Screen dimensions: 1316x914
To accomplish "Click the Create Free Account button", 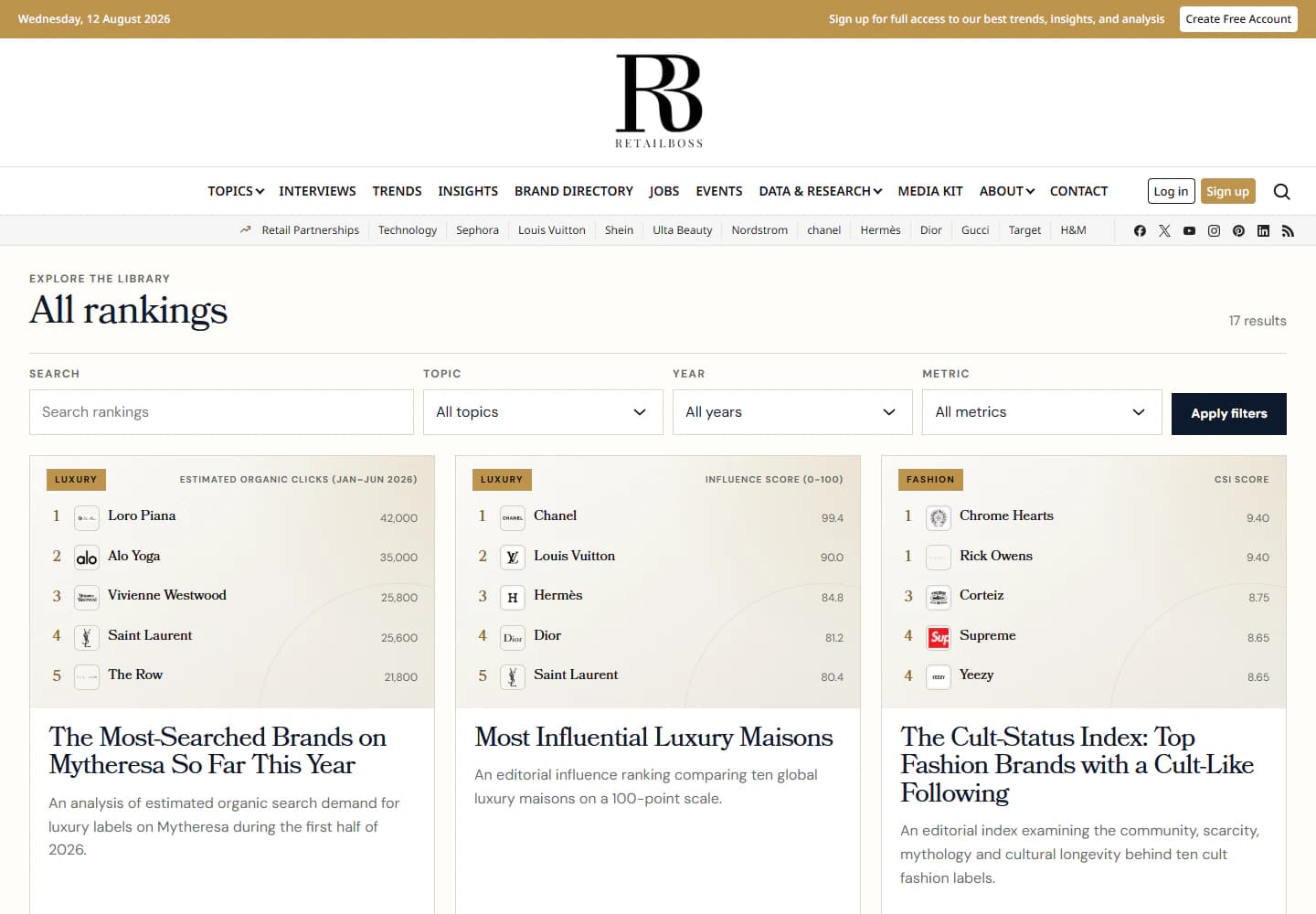I will click(x=1238, y=19).
